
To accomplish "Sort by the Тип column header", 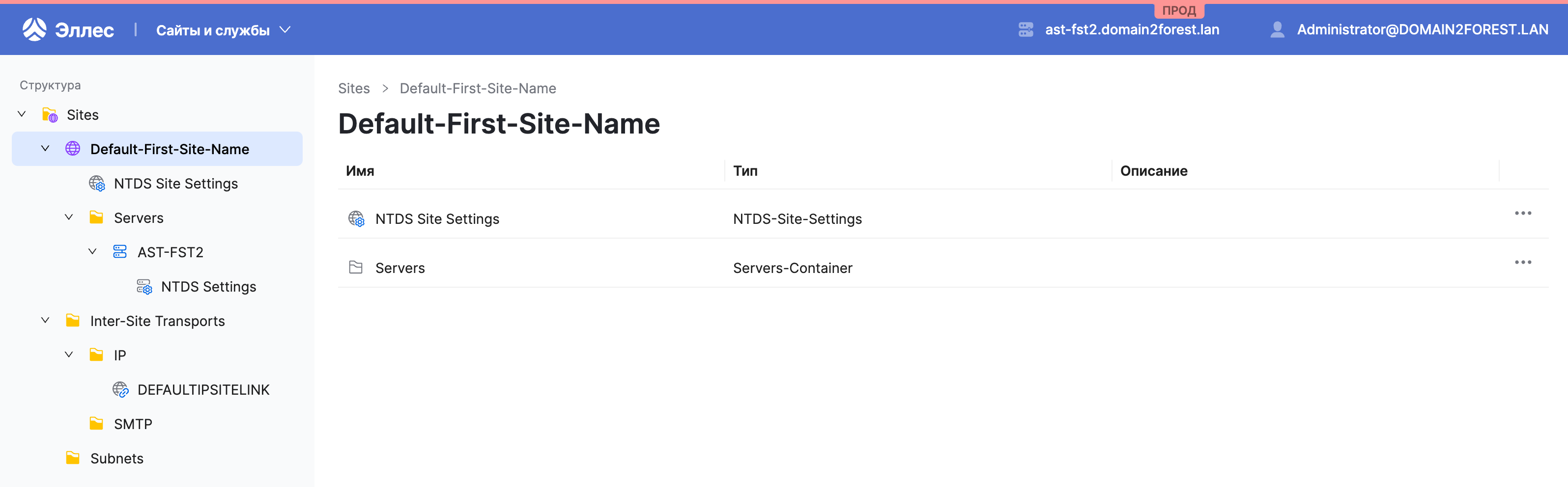I will click(x=745, y=171).
